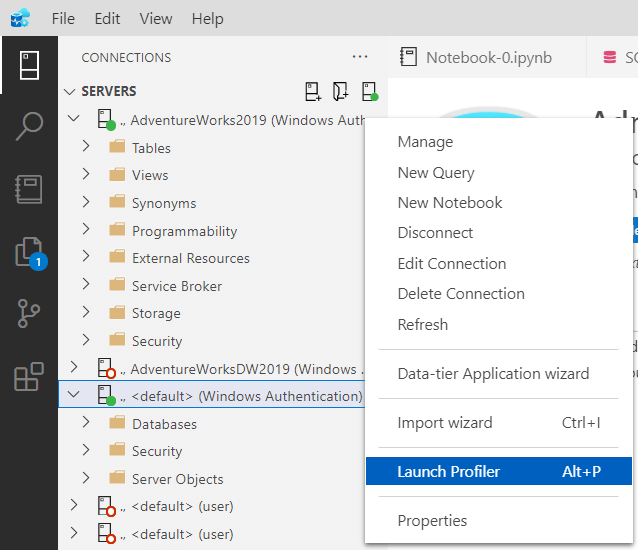Open the File menu
The height and width of the screenshot is (550, 638).
pos(62,18)
